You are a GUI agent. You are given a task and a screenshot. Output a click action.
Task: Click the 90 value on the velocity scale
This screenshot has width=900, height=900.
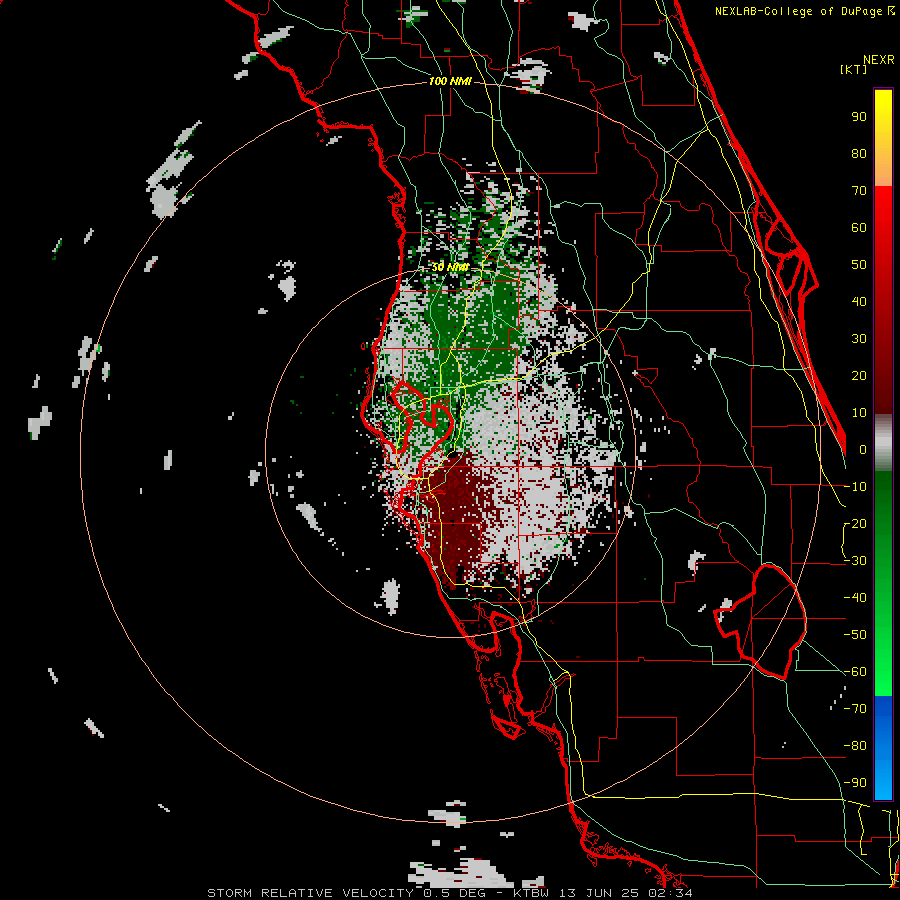(859, 117)
